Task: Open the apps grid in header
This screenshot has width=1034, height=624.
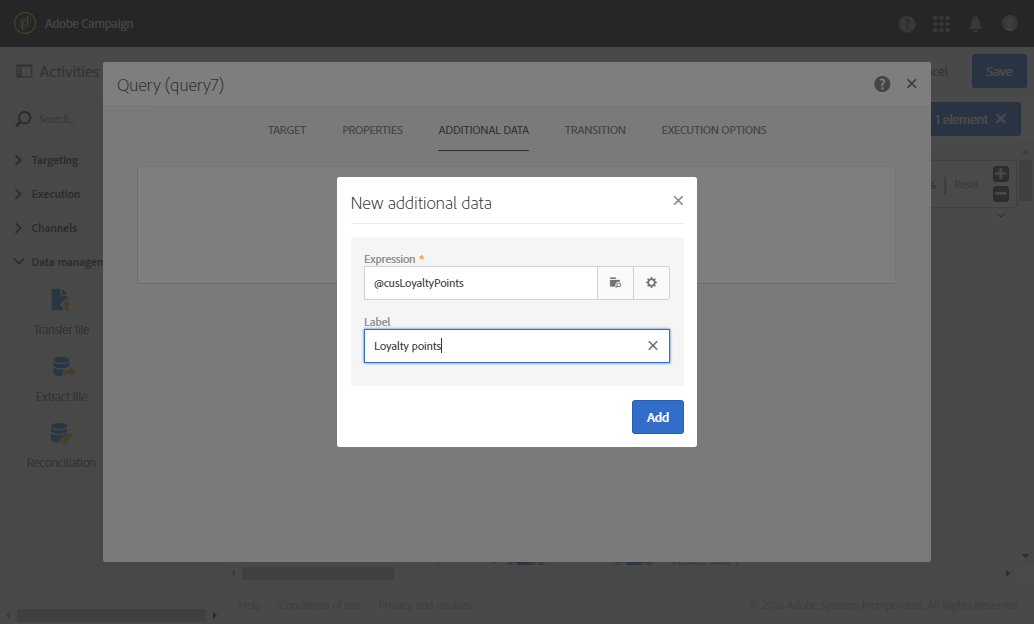Action: (941, 24)
